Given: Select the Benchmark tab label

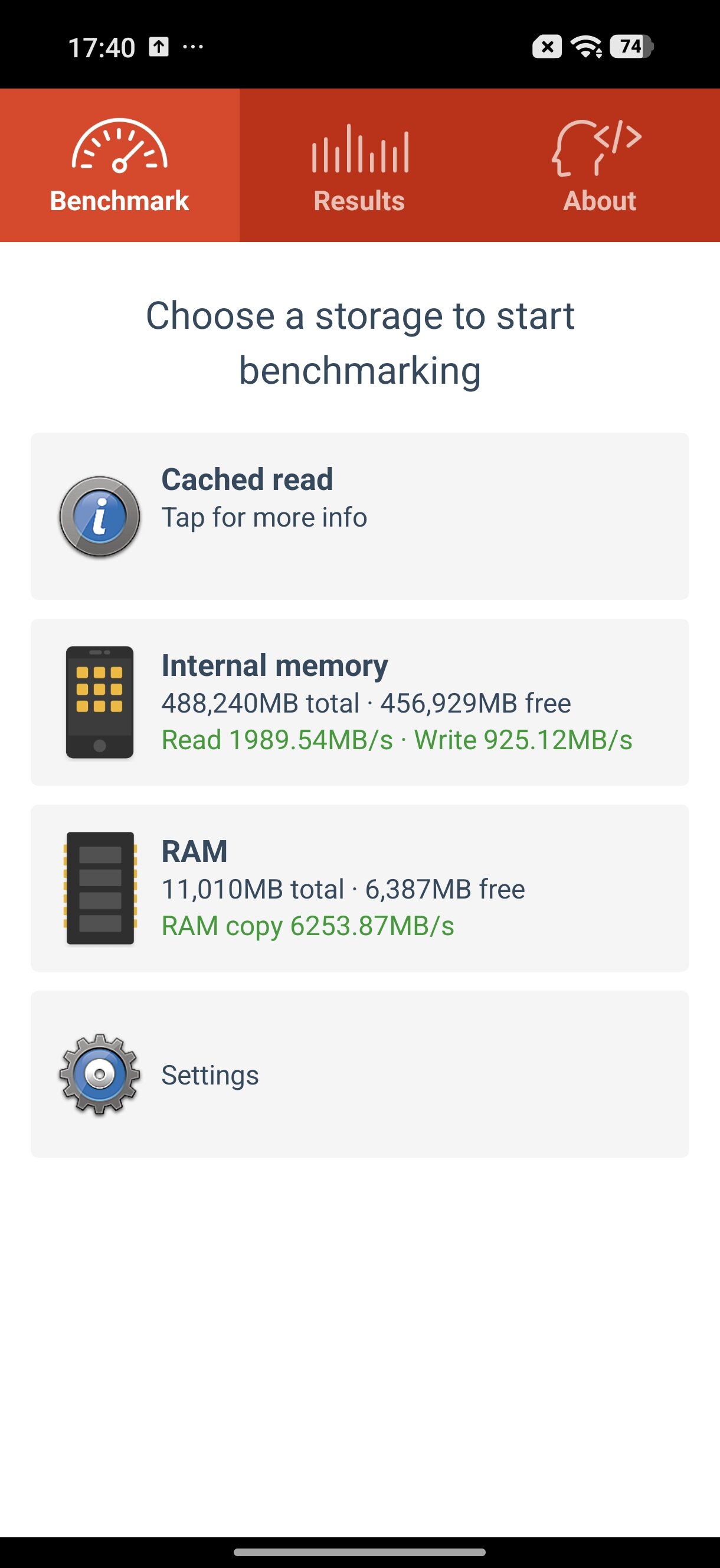Looking at the screenshot, I should point(119,201).
